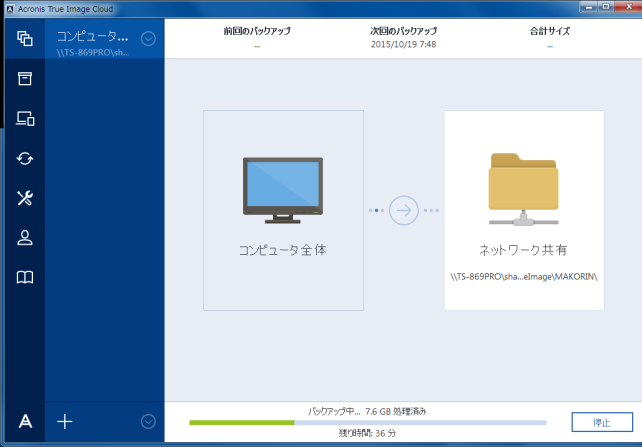This screenshot has height=447, width=642.
Task: Click the circular arrow between source and destination
Action: (x=404, y=210)
